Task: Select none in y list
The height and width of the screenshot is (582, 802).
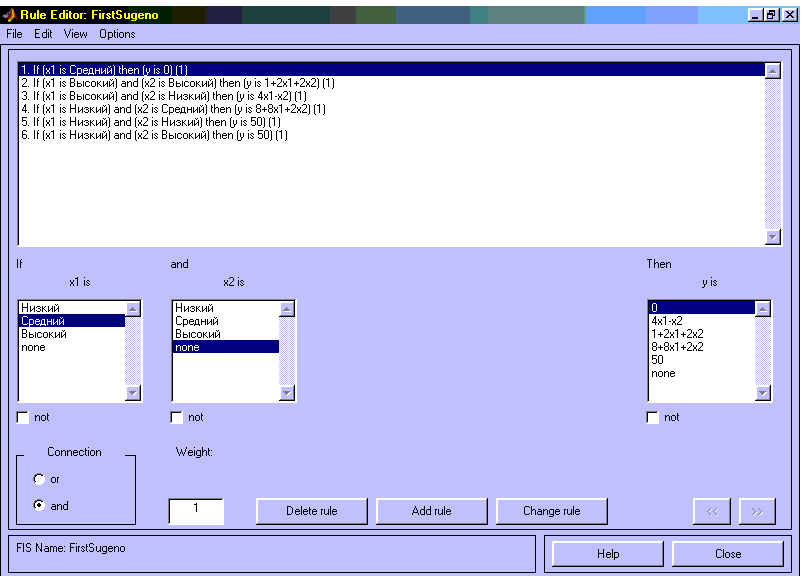Action: [x=702, y=373]
